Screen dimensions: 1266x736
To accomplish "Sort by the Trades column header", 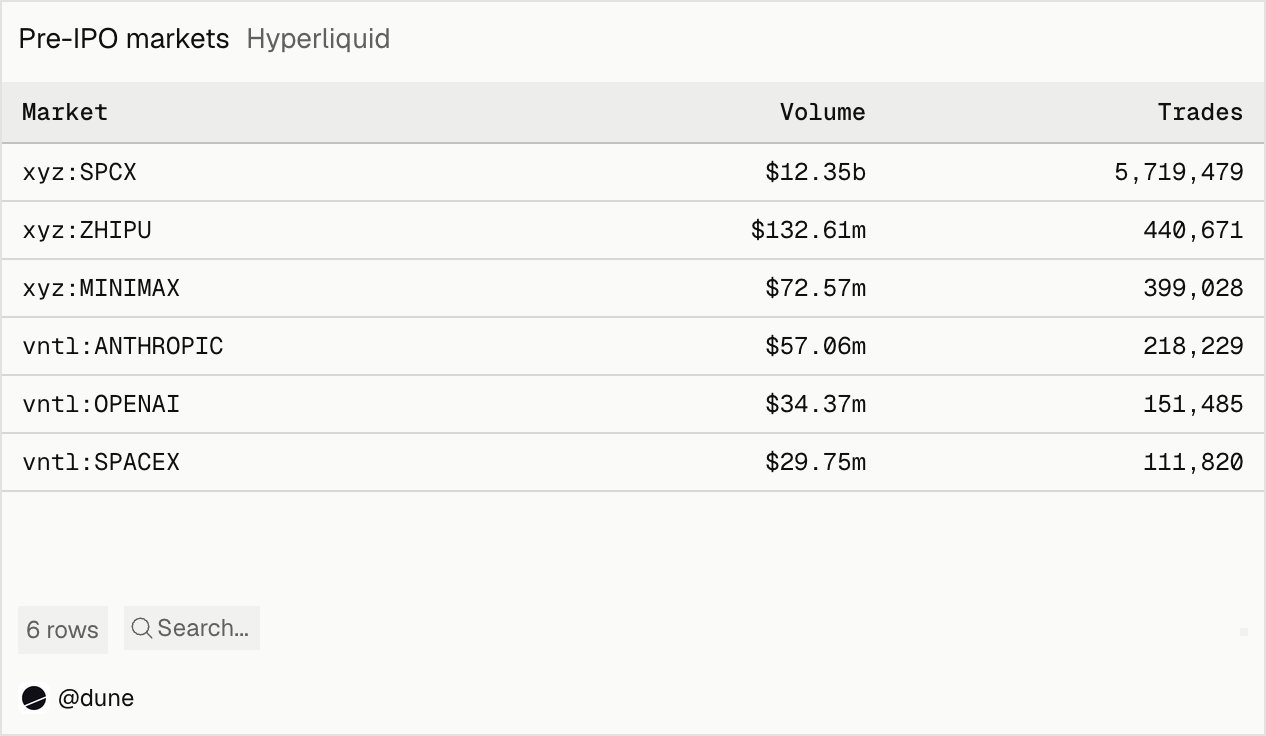I will click(x=1200, y=112).
